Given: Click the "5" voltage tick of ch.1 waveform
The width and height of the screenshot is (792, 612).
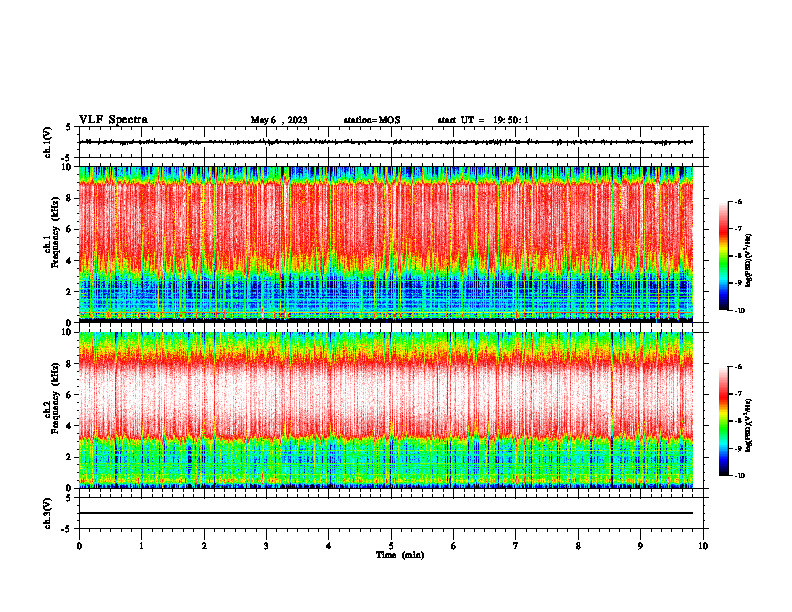Looking at the screenshot, I should coord(68,127).
